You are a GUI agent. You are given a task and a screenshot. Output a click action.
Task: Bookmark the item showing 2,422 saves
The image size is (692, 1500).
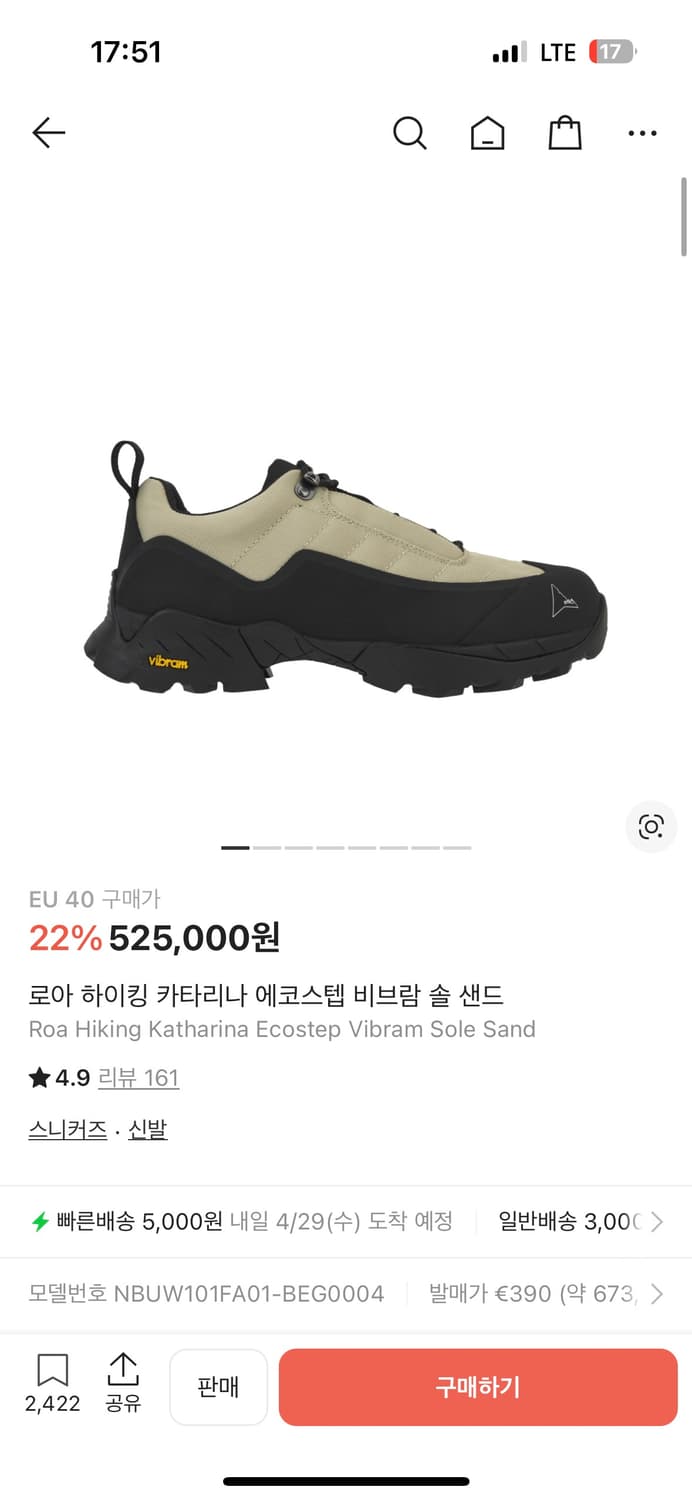(x=52, y=1382)
